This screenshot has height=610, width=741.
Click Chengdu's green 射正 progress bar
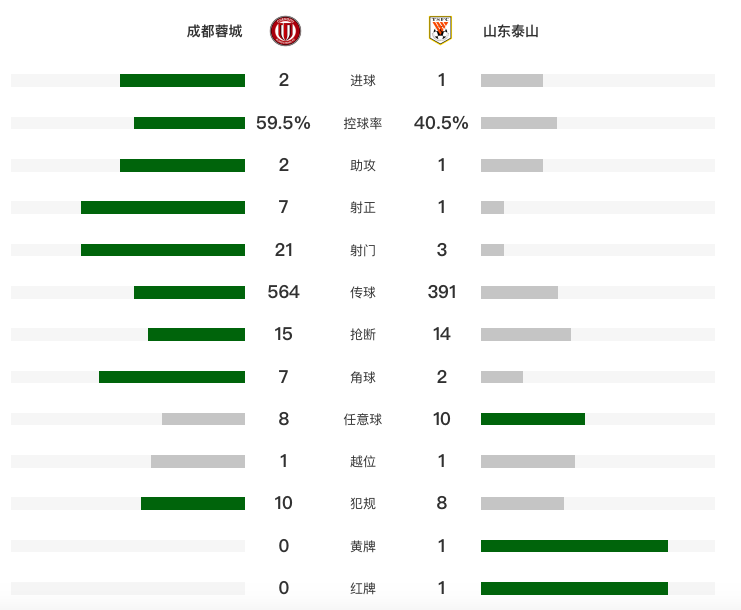coord(163,207)
